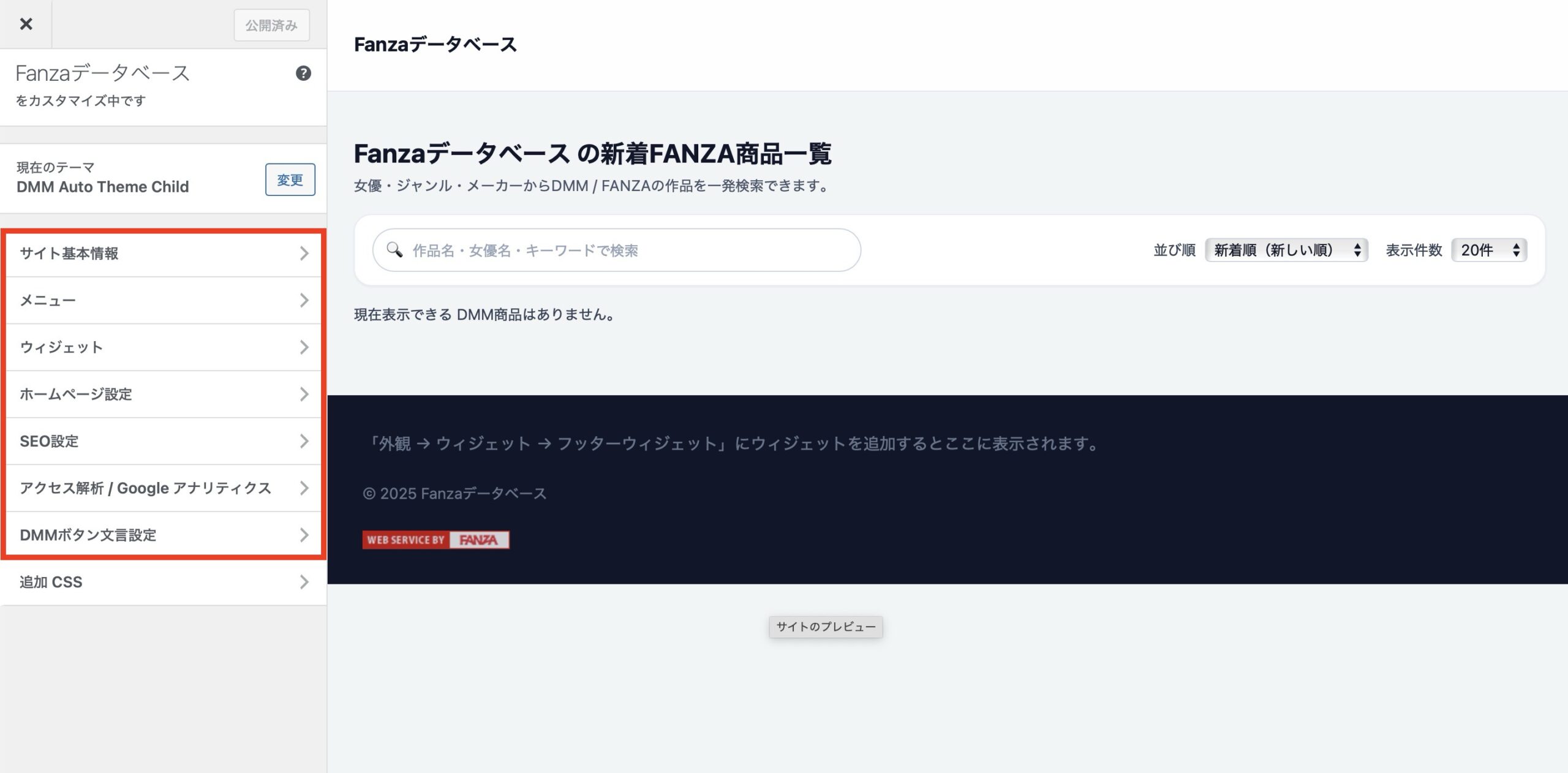Click the chevron next to サイト基本情報
The width and height of the screenshot is (1568, 773).
click(x=304, y=254)
